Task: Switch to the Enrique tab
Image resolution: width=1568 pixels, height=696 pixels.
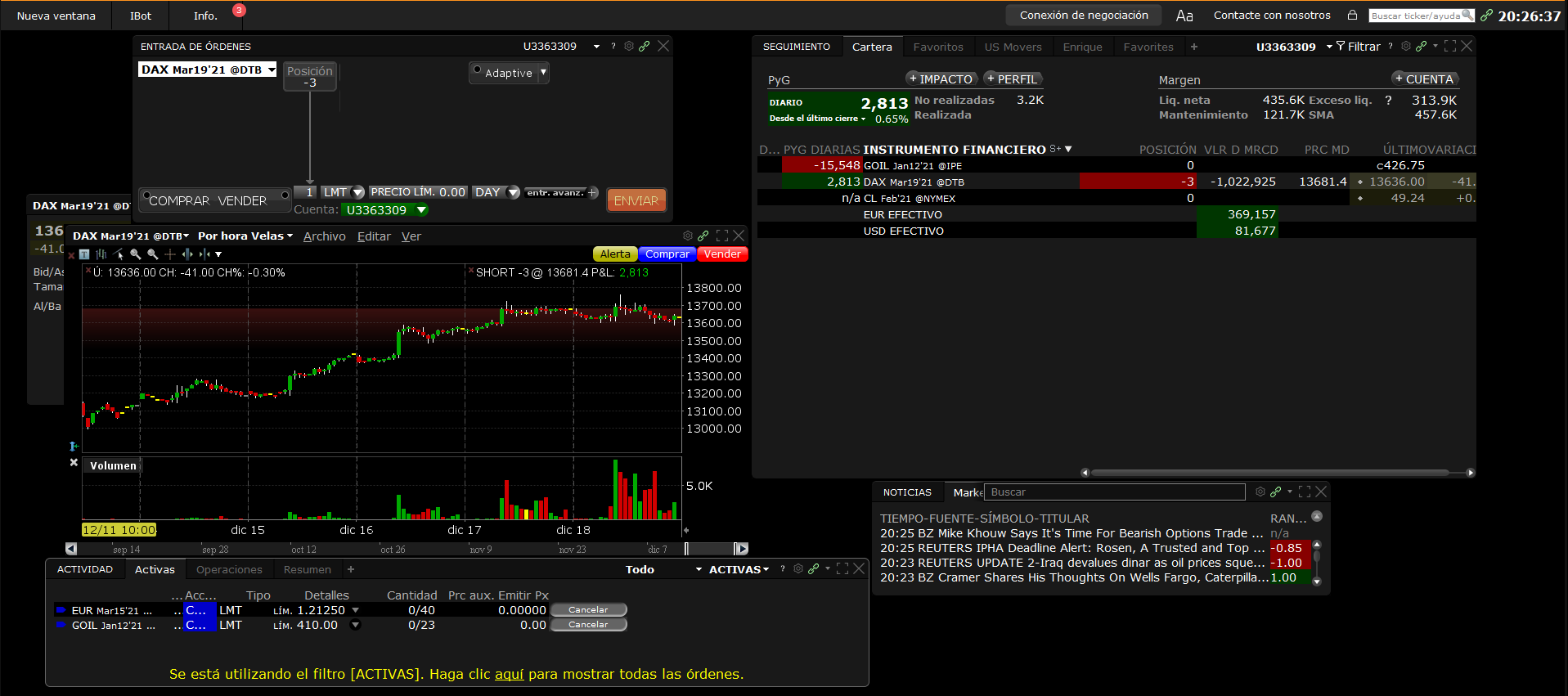Action: pyautogui.click(x=1083, y=47)
